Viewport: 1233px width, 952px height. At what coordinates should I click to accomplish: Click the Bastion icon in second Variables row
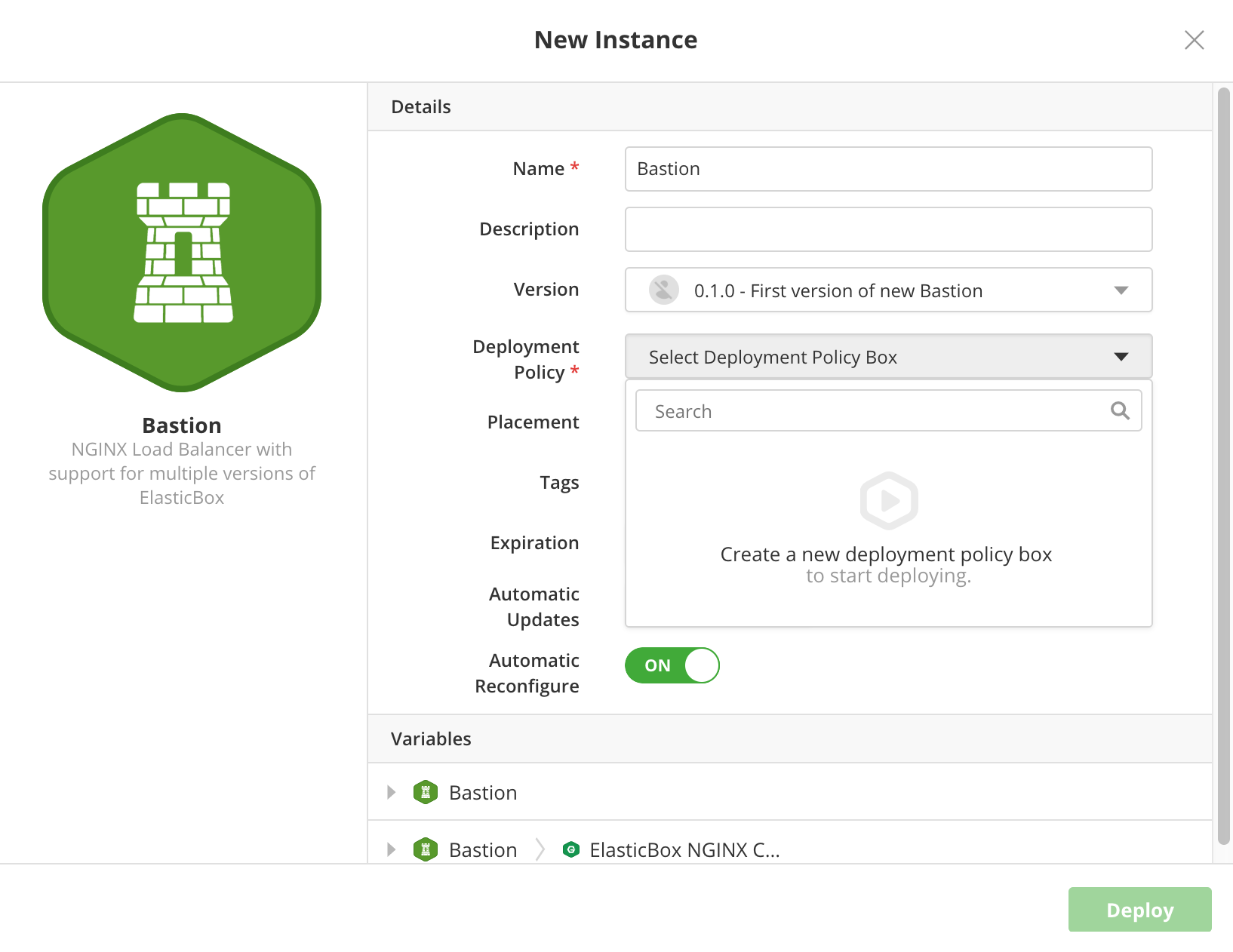pos(426,849)
